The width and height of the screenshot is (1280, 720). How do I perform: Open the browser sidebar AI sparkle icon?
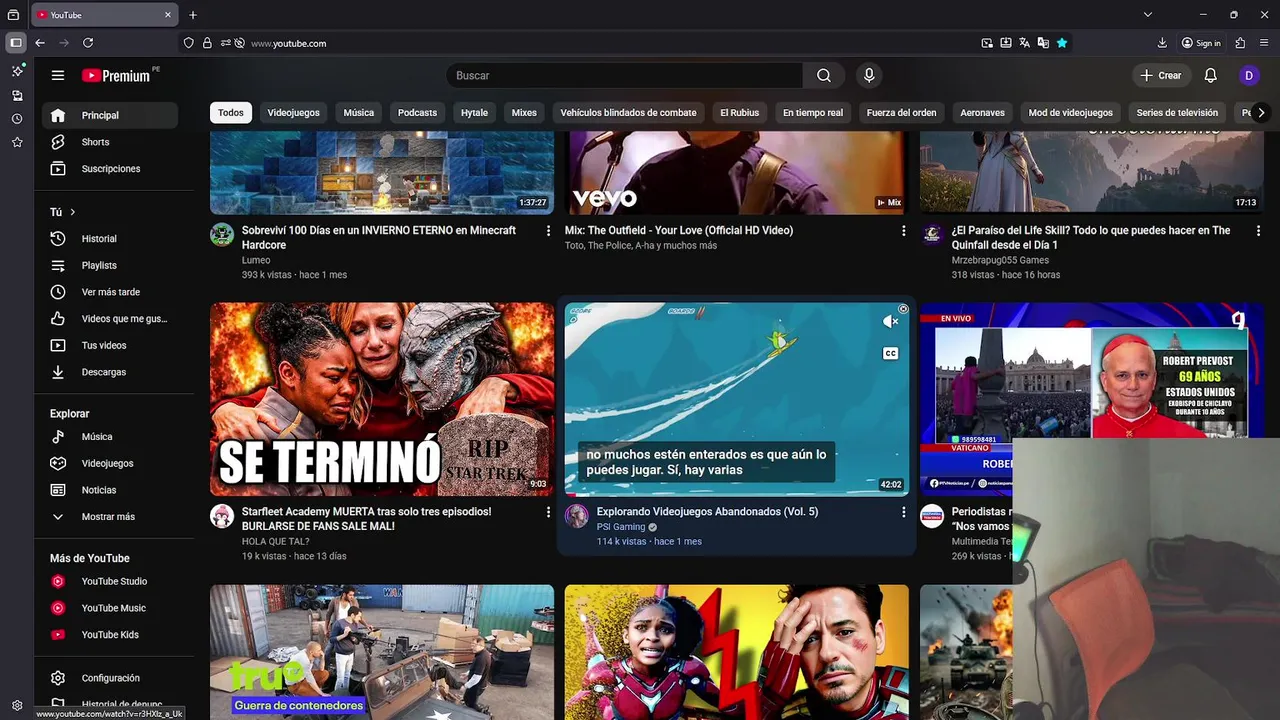tap(17, 71)
